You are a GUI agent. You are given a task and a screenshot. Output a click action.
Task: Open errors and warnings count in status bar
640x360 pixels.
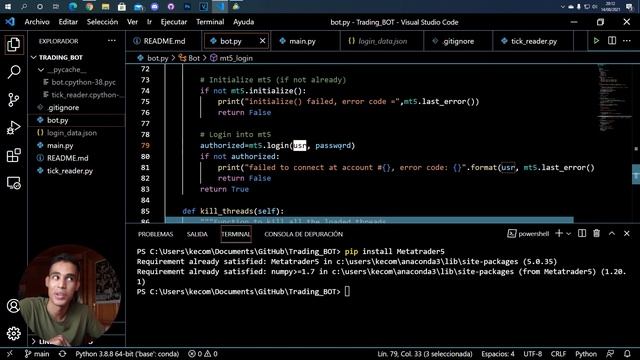coord(203,354)
